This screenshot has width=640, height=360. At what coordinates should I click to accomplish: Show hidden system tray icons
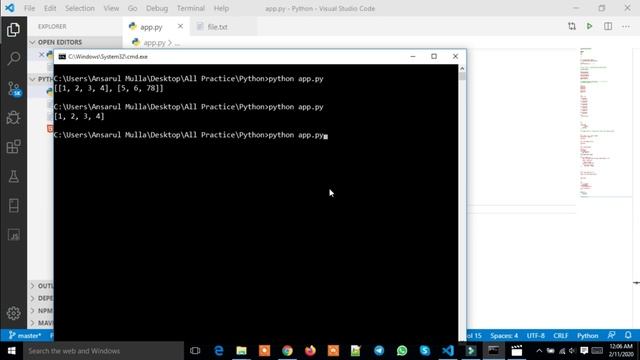click(539, 351)
